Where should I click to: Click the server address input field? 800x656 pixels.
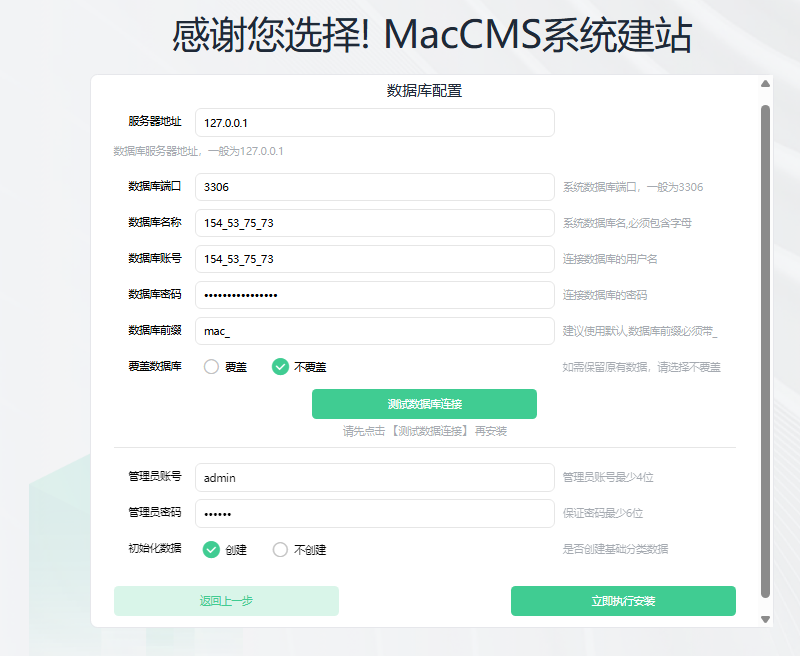point(374,123)
